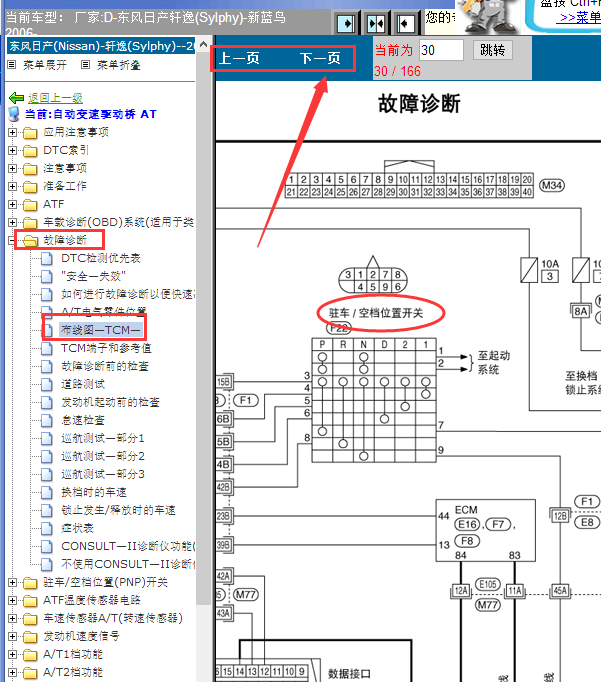Open the TCM端子和参考值 page

click(106, 348)
